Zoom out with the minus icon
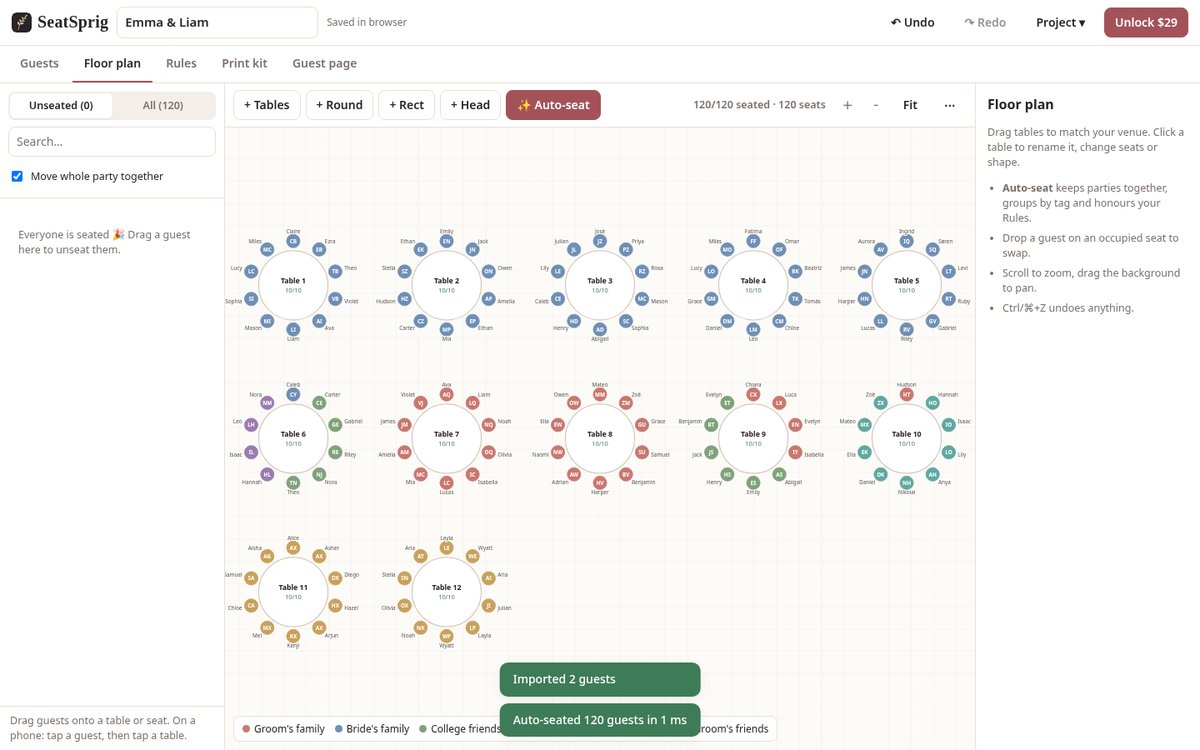This screenshot has width=1200, height=750. (x=876, y=105)
